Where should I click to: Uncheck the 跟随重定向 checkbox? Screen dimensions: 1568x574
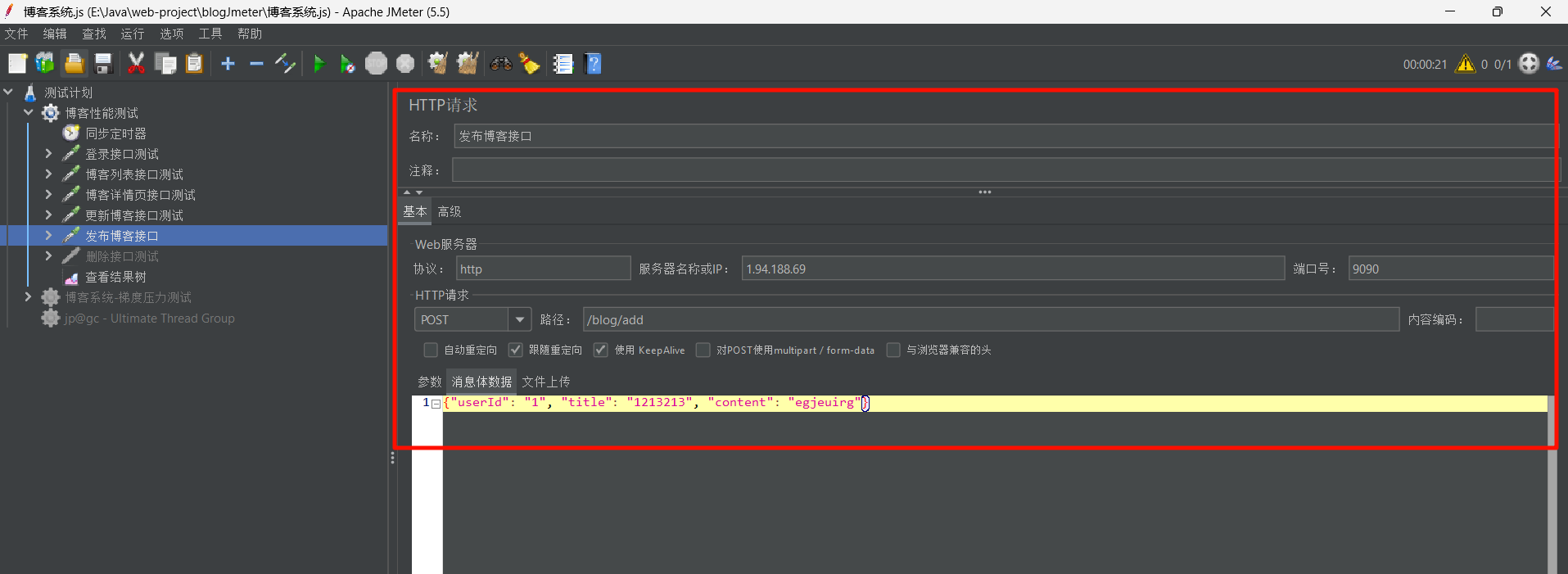click(516, 350)
